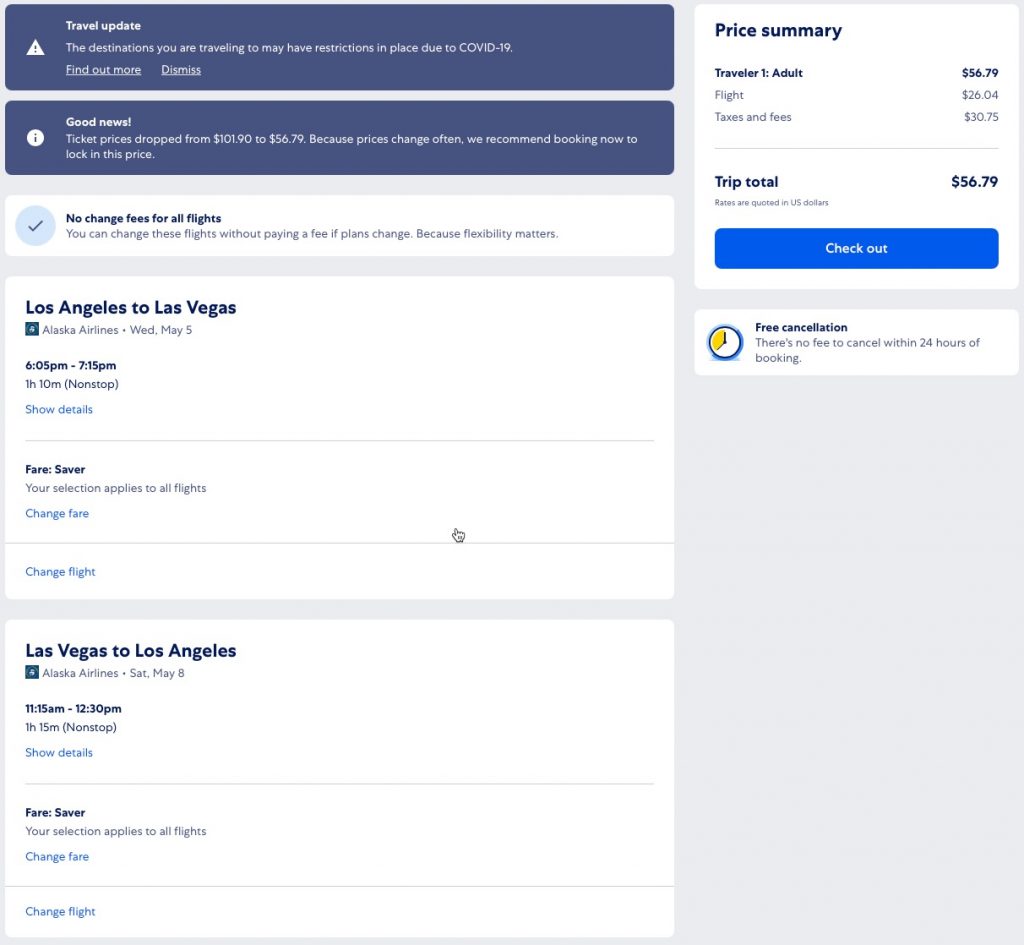Expand Show details for Los Angeles to Las Vegas

coord(59,409)
